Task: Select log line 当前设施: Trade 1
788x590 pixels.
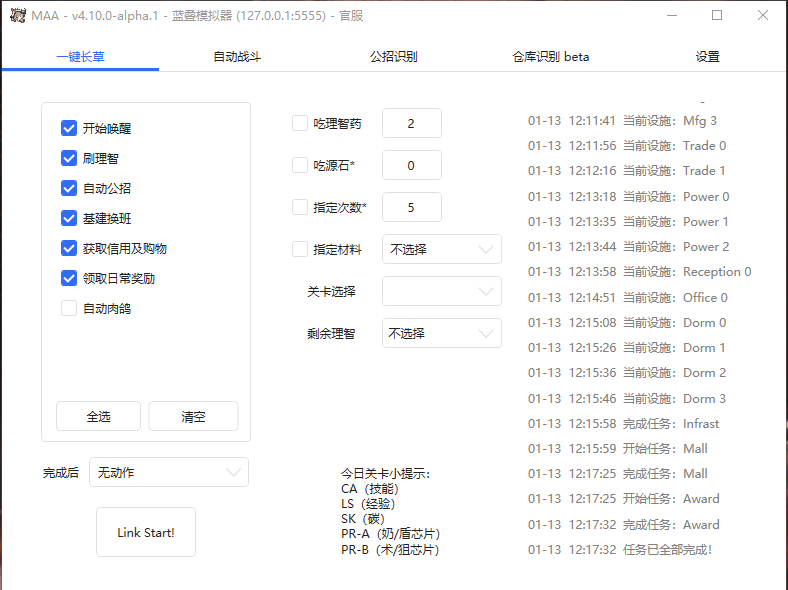Action: (626, 171)
